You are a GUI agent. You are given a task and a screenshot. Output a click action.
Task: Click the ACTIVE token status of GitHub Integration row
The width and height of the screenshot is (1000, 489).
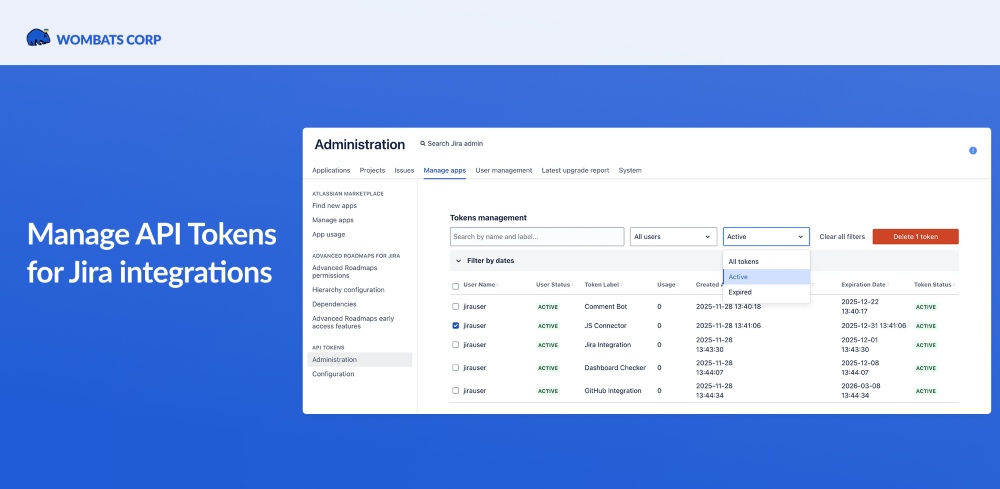926,391
